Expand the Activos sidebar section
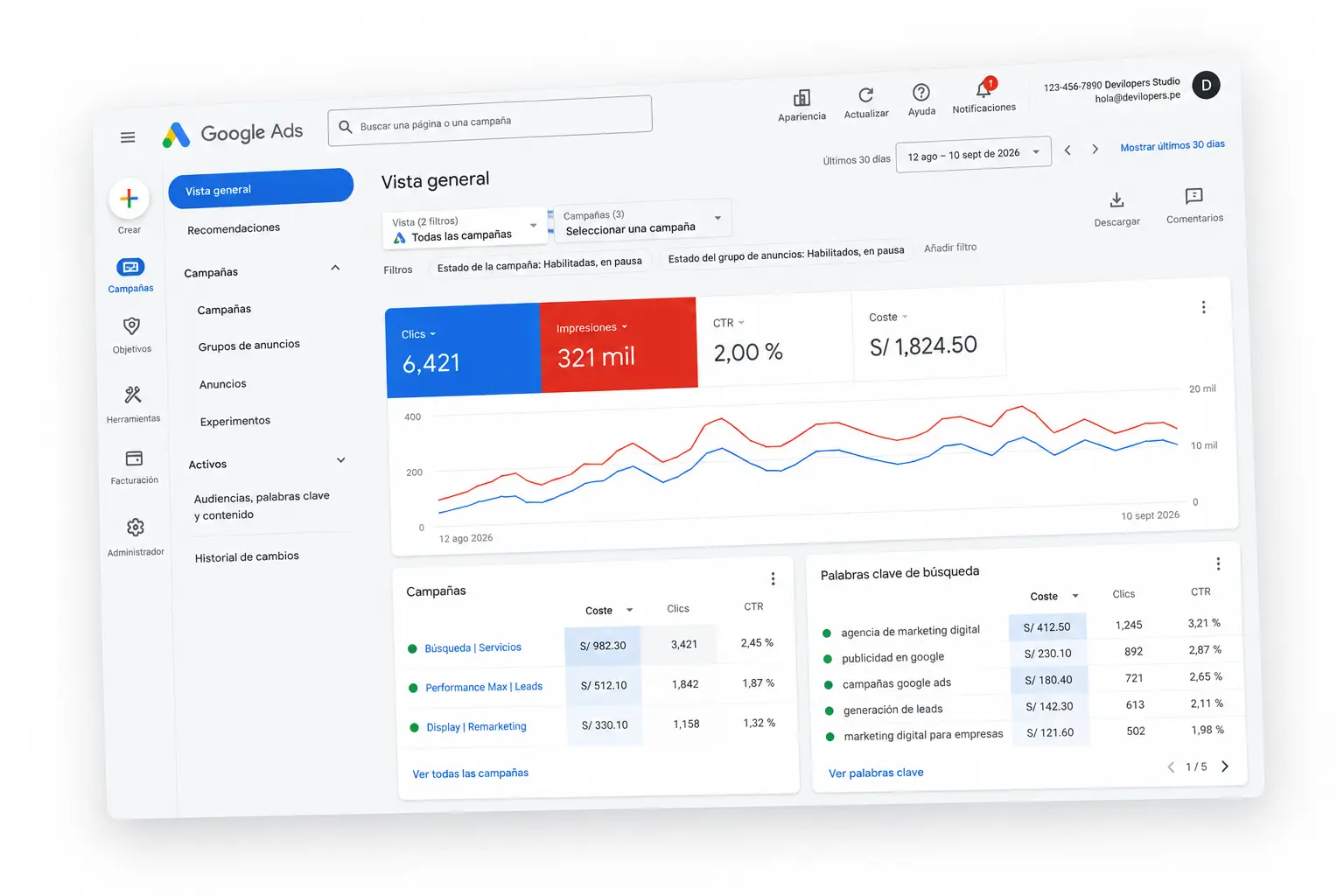 pos(340,460)
